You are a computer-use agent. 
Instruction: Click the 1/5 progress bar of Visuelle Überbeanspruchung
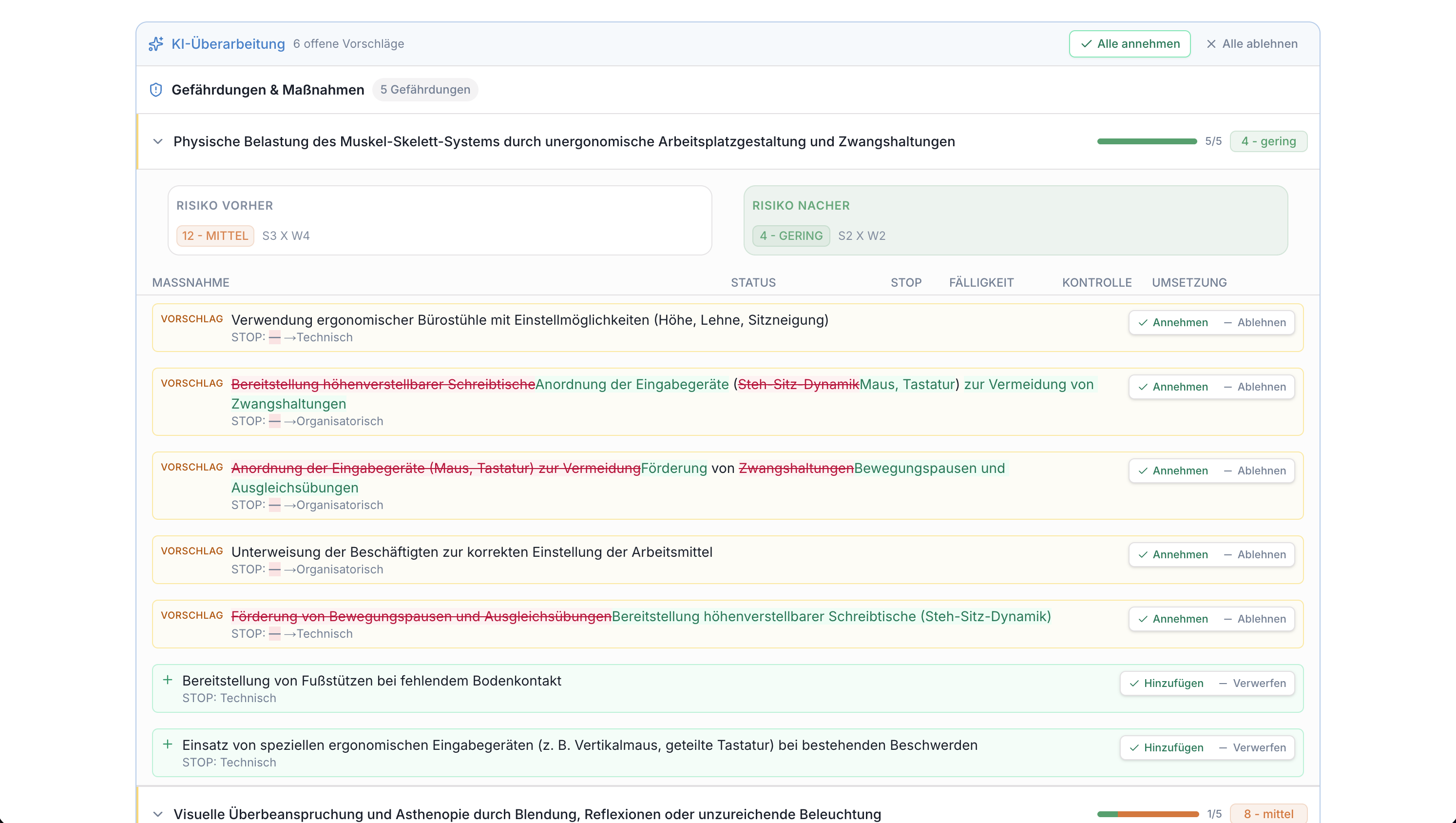tap(1148, 814)
